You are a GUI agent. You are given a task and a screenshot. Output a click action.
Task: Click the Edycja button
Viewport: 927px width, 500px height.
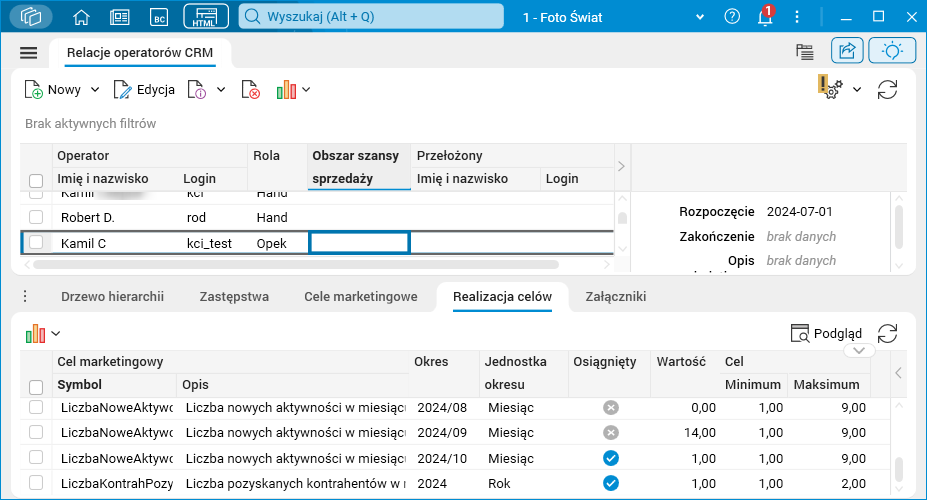144,90
